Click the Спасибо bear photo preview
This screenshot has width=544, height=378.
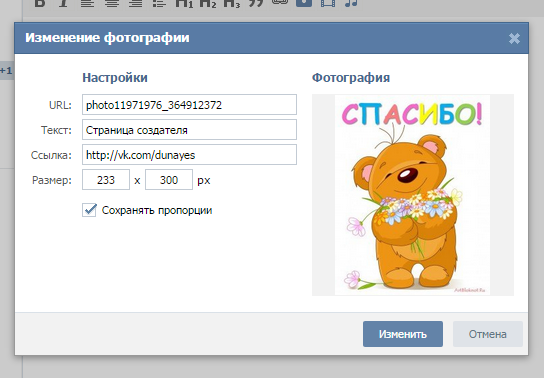413,195
